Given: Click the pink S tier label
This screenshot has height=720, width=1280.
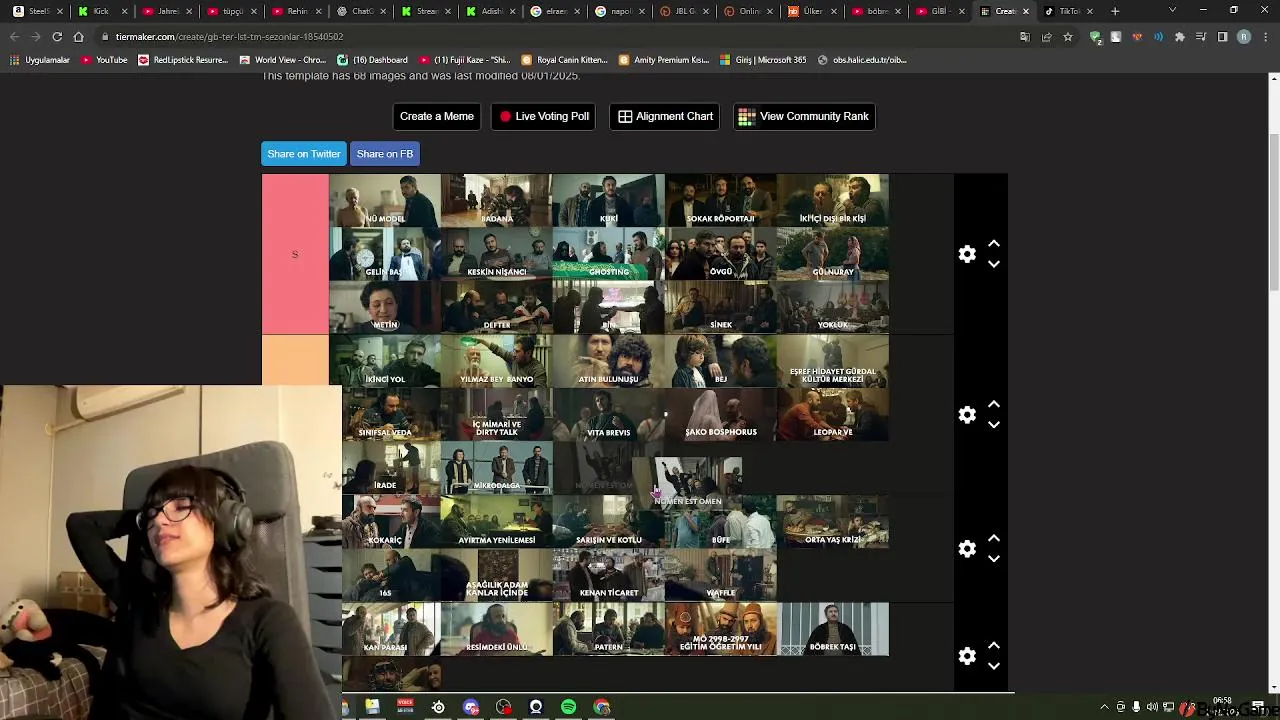Looking at the screenshot, I should pos(295,254).
